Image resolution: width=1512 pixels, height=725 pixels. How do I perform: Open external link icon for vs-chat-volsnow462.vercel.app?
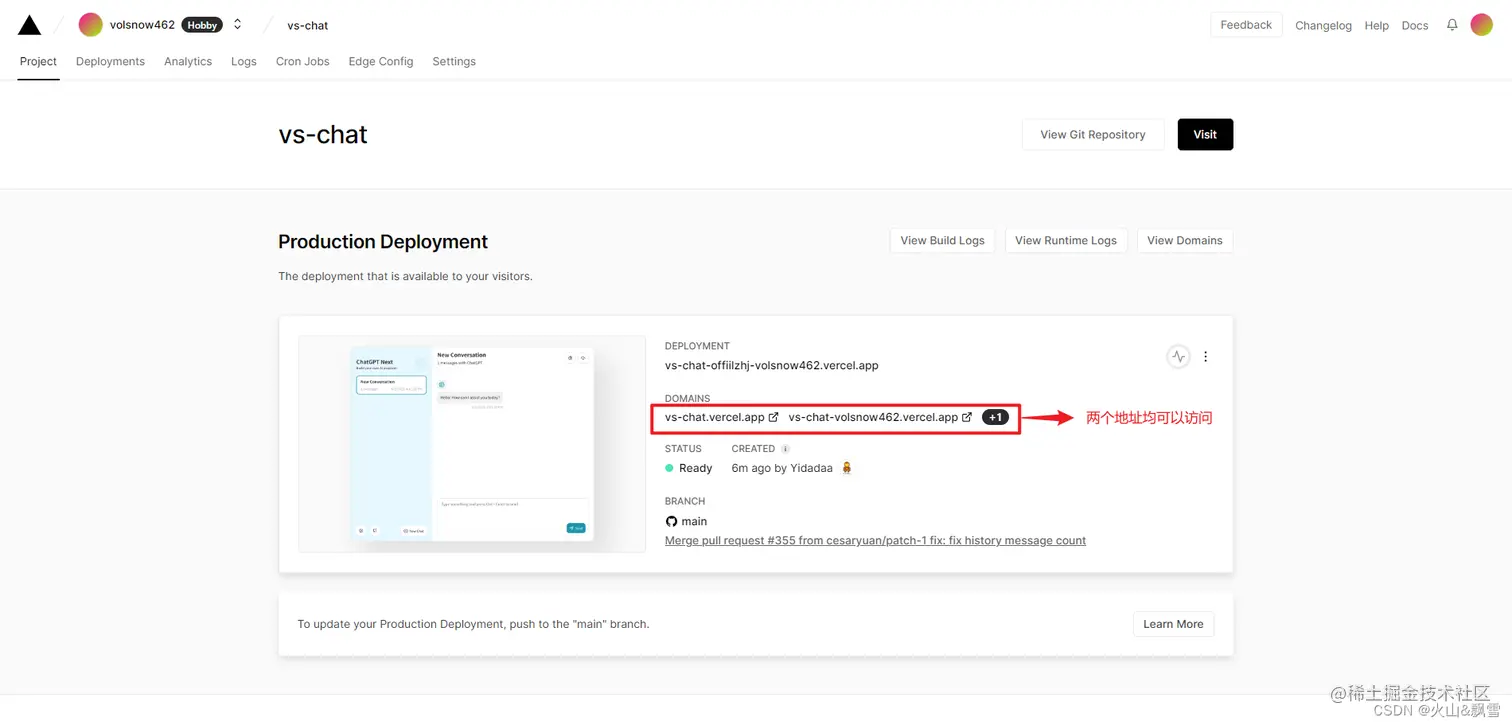click(967, 417)
